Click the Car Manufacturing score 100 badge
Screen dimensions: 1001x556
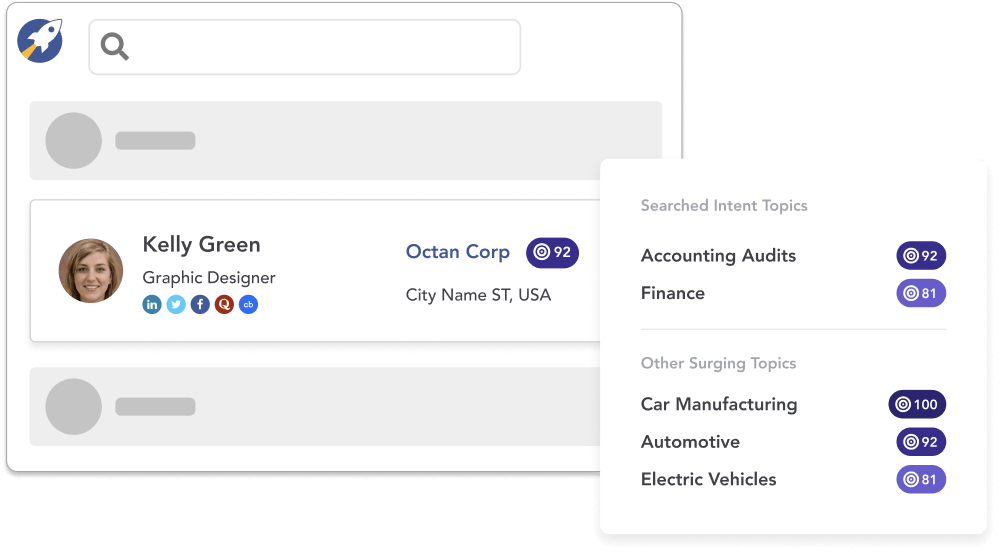[x=917, y=405]
